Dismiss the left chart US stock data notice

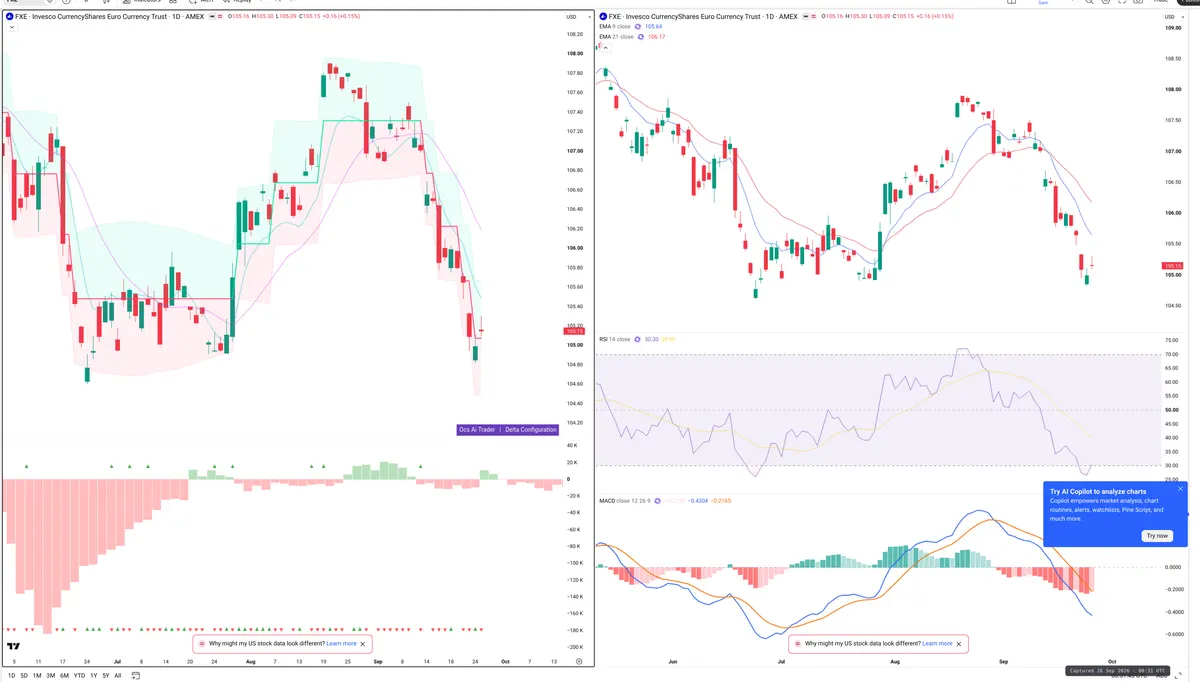click(x=363, y=644)
